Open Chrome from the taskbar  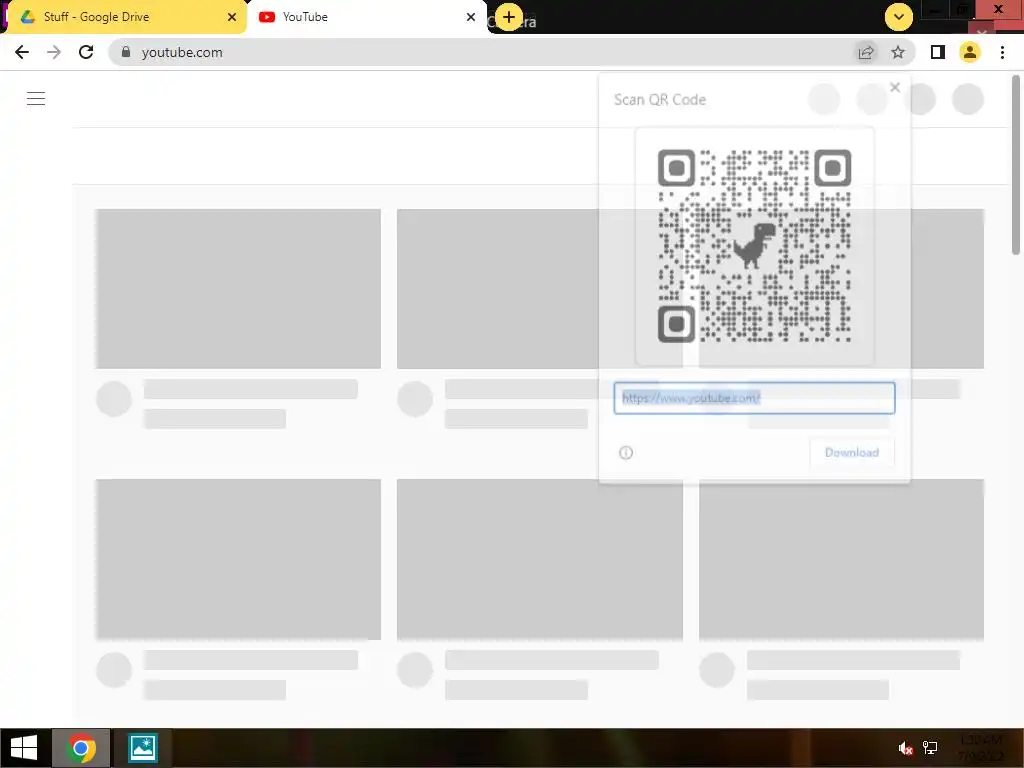pyautogui.click(x=81, y=748)
